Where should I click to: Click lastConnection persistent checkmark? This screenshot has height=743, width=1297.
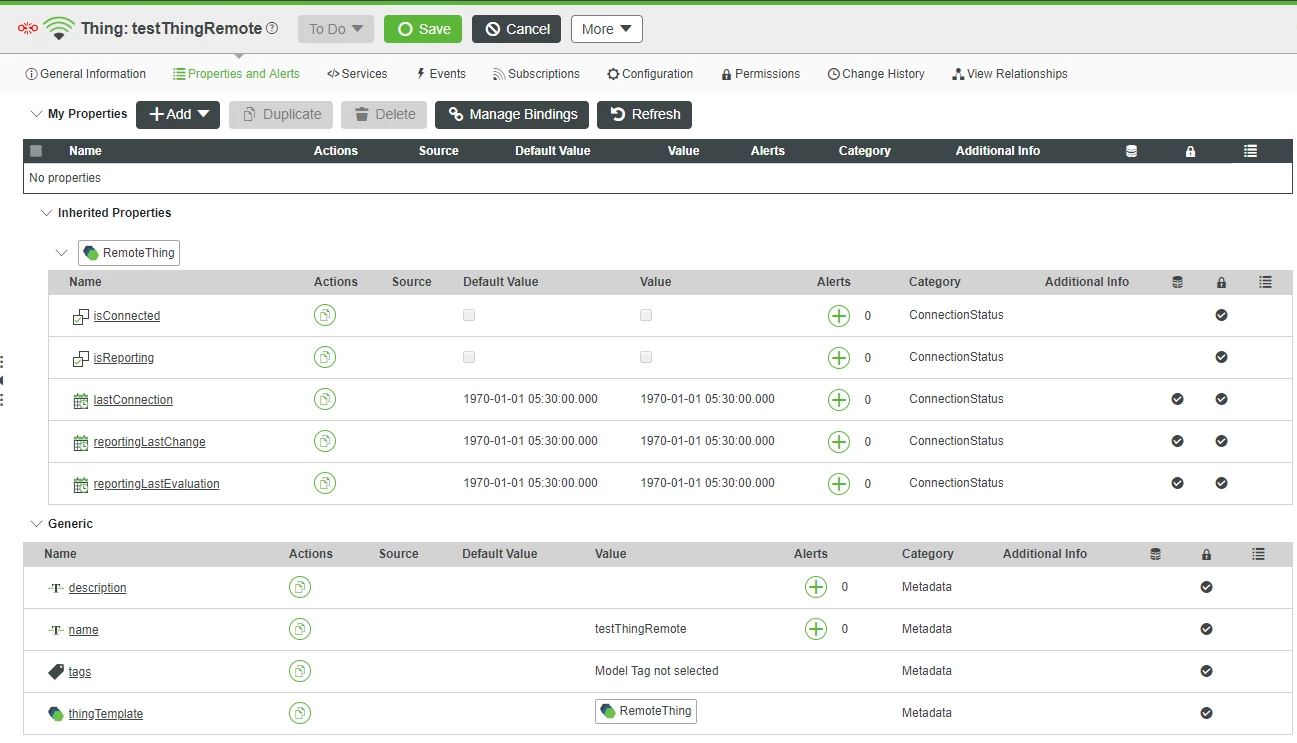[x=1177, y=399]
